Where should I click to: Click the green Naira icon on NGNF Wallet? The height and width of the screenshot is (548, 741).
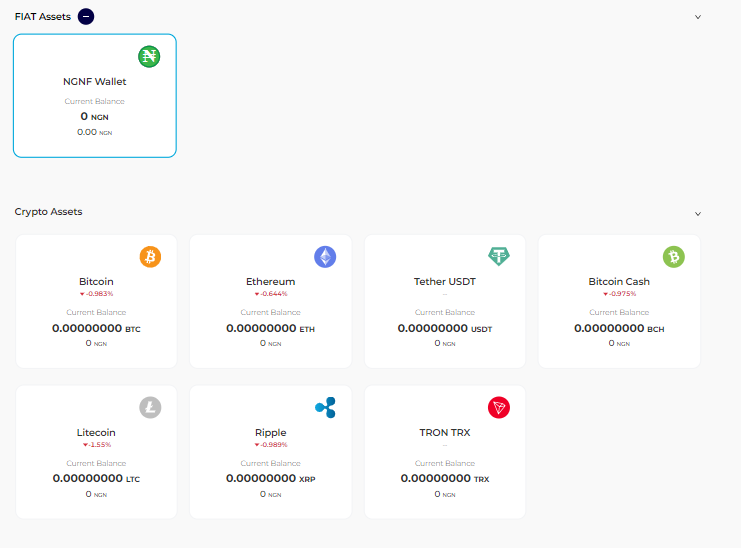point(149,57)
